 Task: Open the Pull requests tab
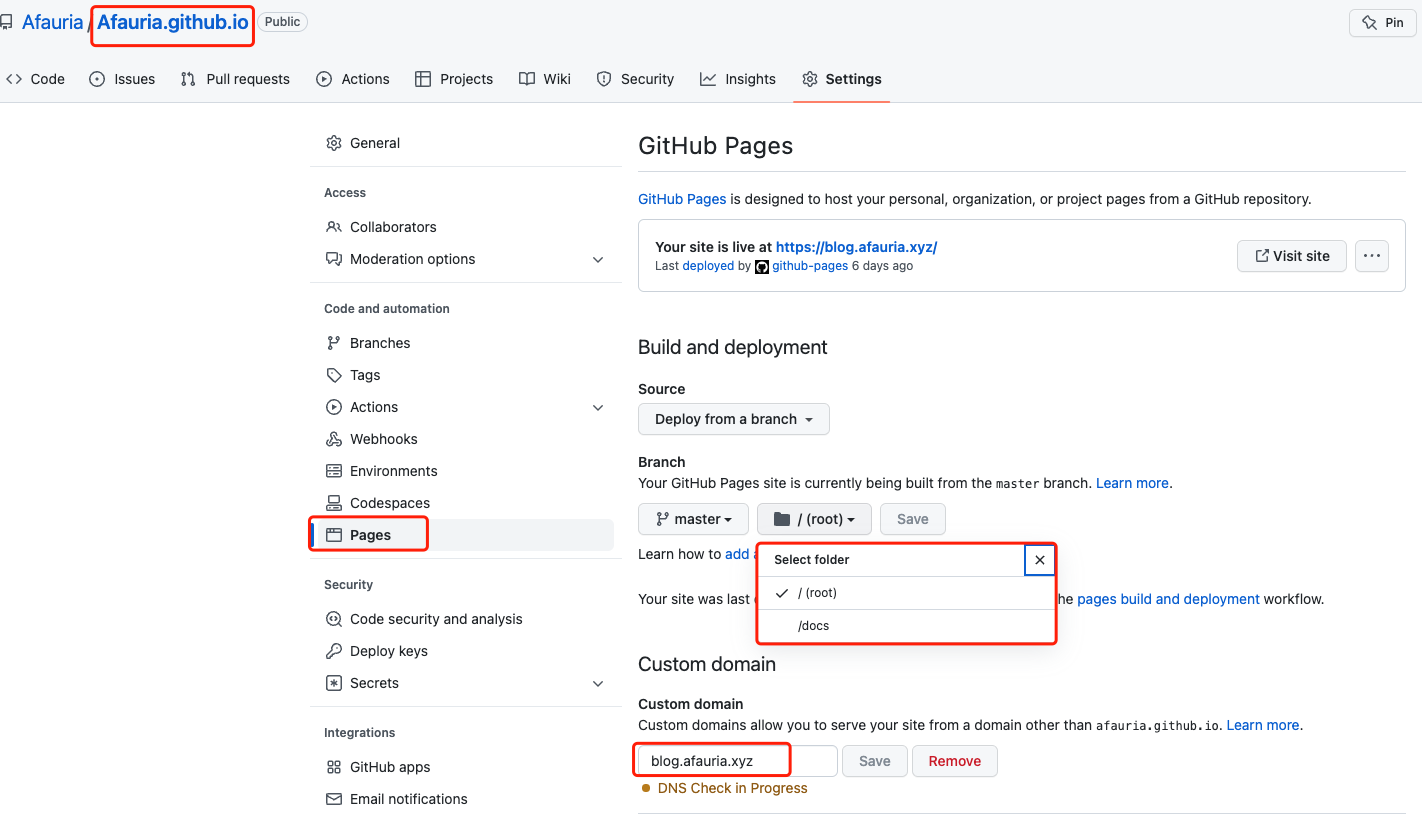[235, 79]
